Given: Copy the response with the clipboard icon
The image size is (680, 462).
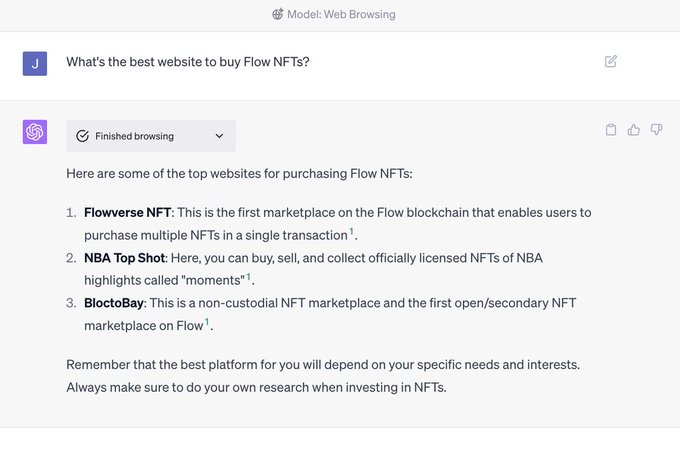Looking at the screenshot, I should [x=611, y=130].
